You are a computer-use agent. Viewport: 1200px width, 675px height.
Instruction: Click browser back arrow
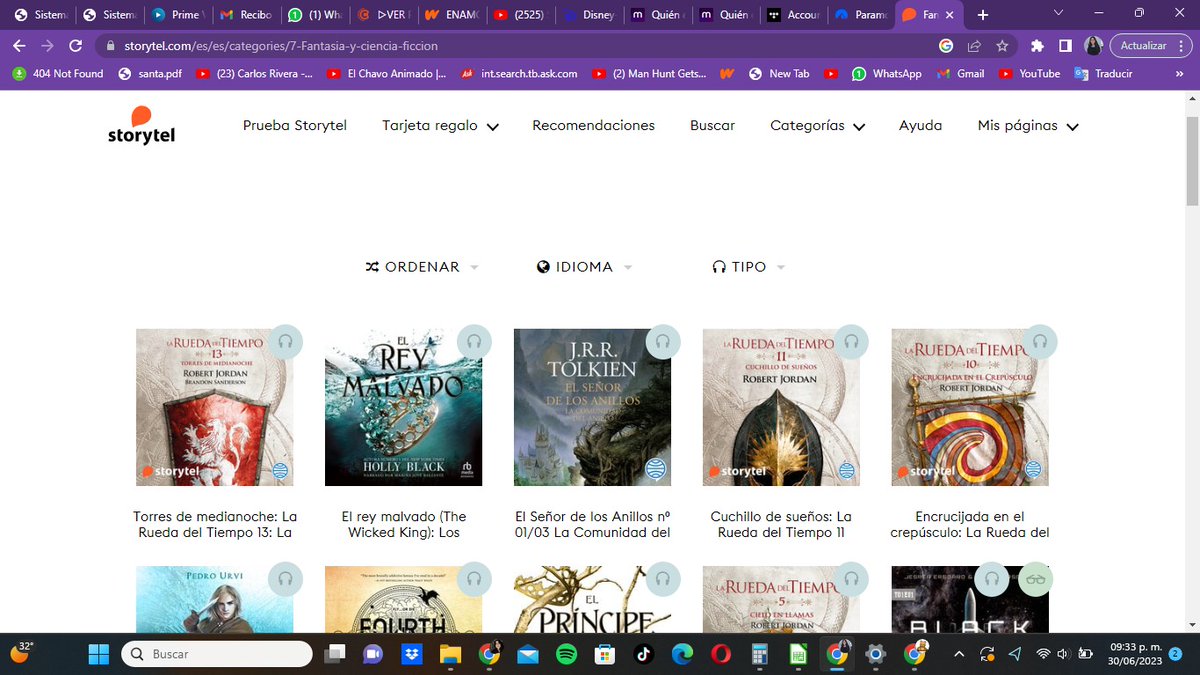(19, 46)
